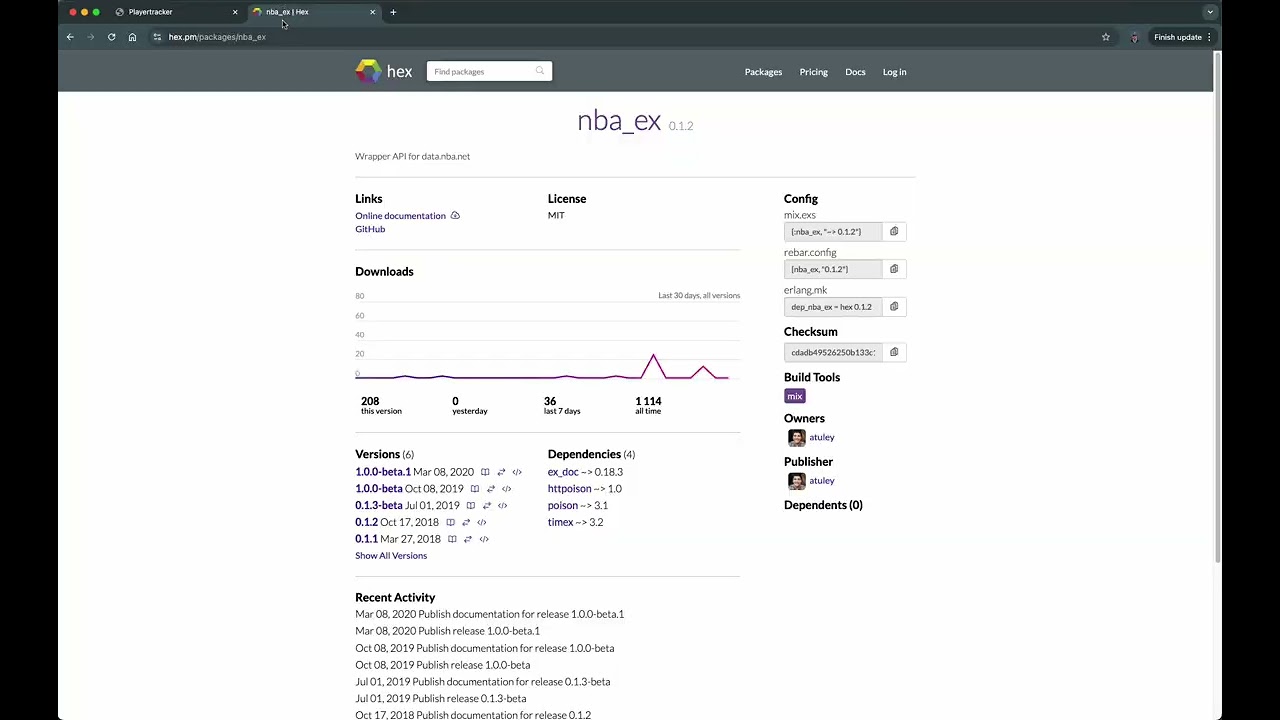The width and height of the screenshot is (1280, 720).
Task: Click the page vertical scrollbar
Action: pyautogui.click(x=1217, y=305)
